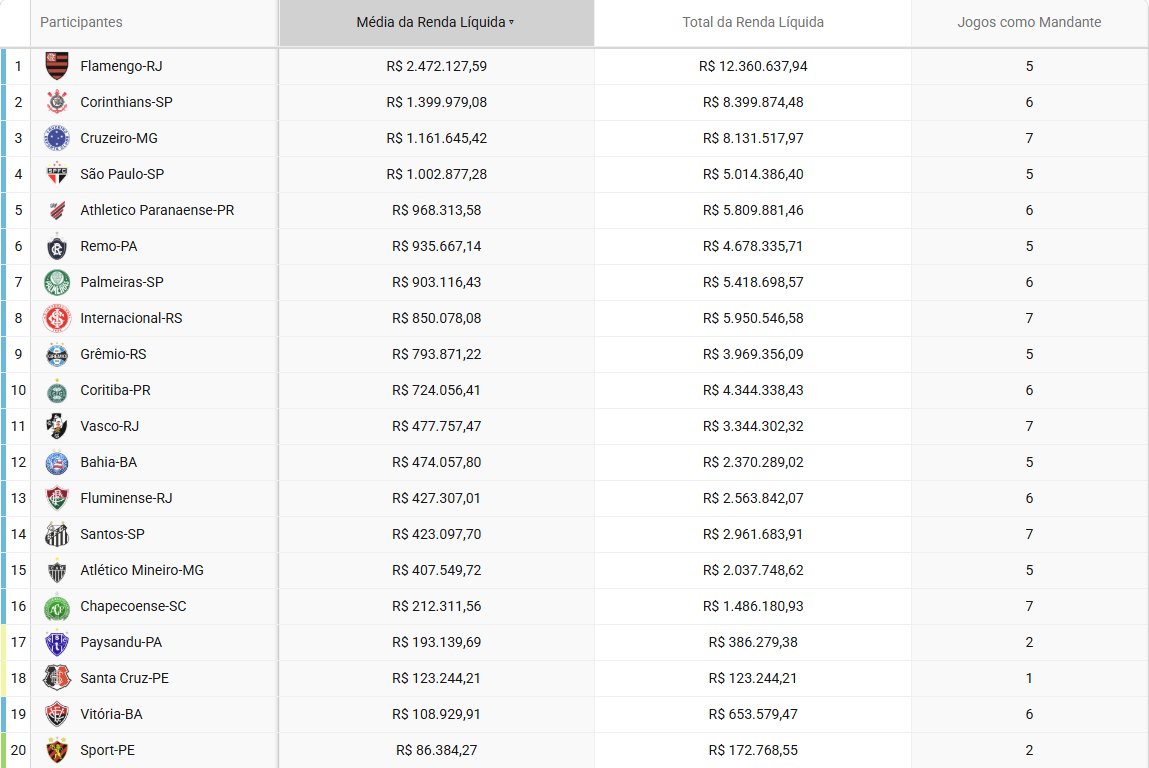Sort by Total da Renda Líquida header

click(753, 23)
